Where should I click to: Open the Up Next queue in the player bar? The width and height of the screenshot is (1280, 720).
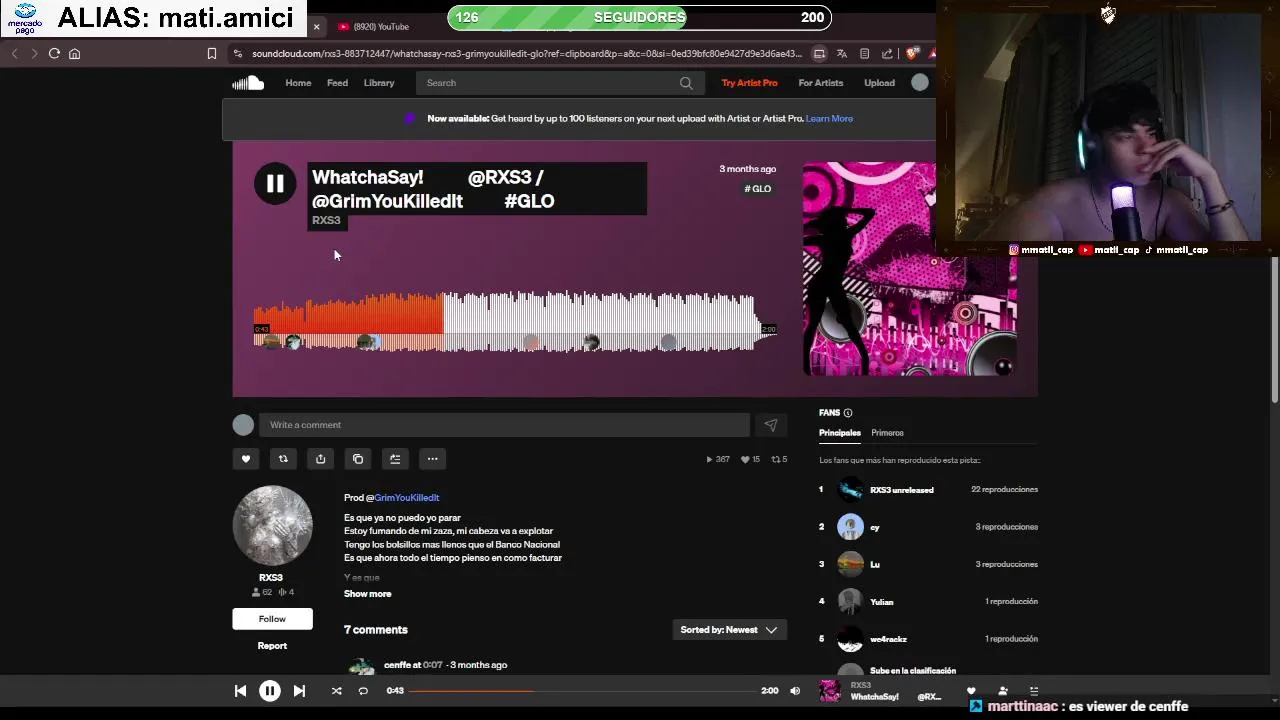(x=1034, y=691)
